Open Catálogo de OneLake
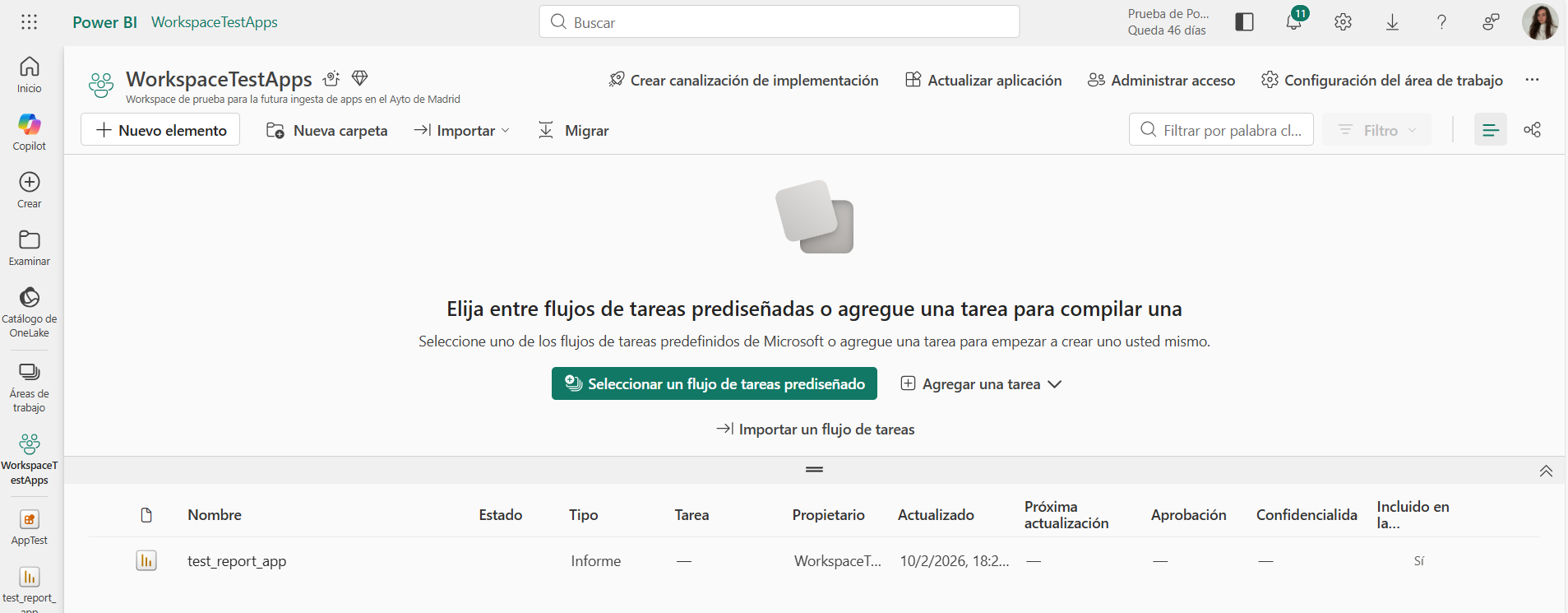The width and height of the screenshot is (1568, 613). coord(30,312)
